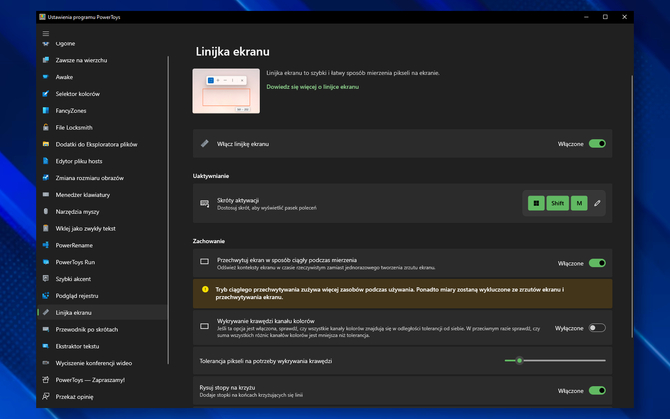The image size is (670, 419).
Task: Click the Wyciszenie konferencji wideo camera icon
Action: tap(46, 363)
